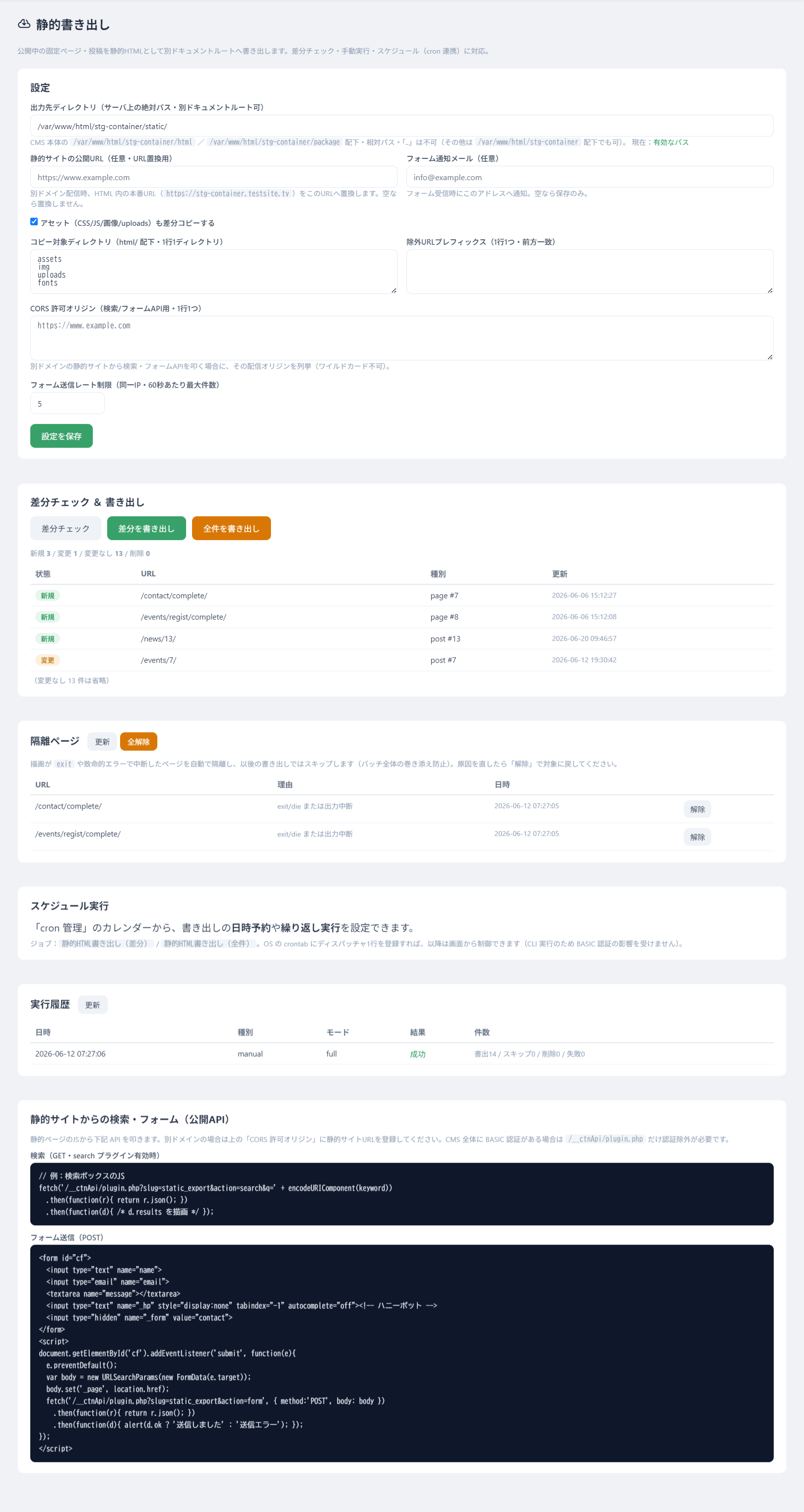Click the full mode cell in history
804x1512 pixels.
(332, 1054)
